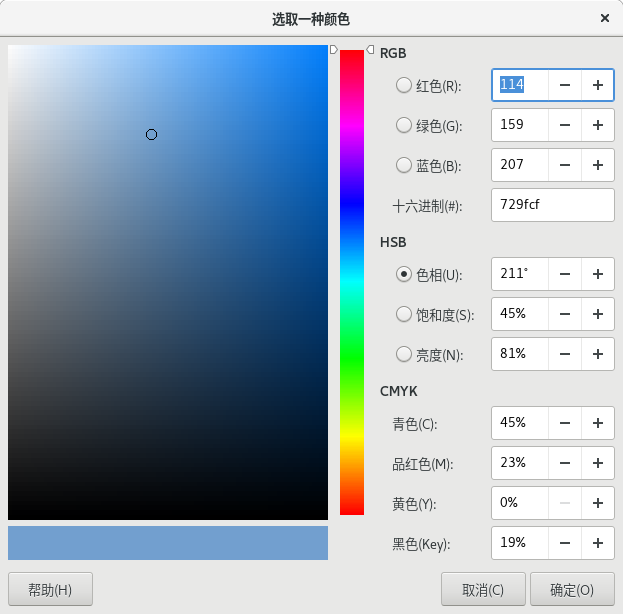623x614 pixels.
Task: Raise the cyan (C) percentage with plus
Action: tap(598, 423)
